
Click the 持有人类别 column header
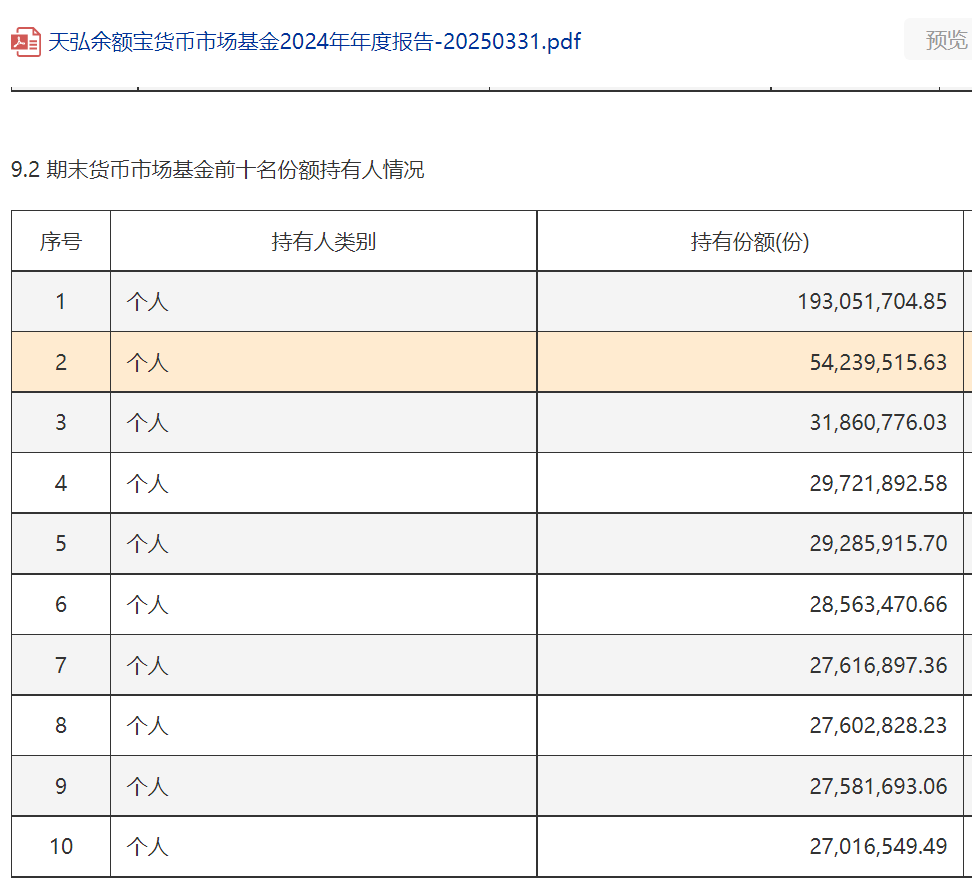point(324,242)
